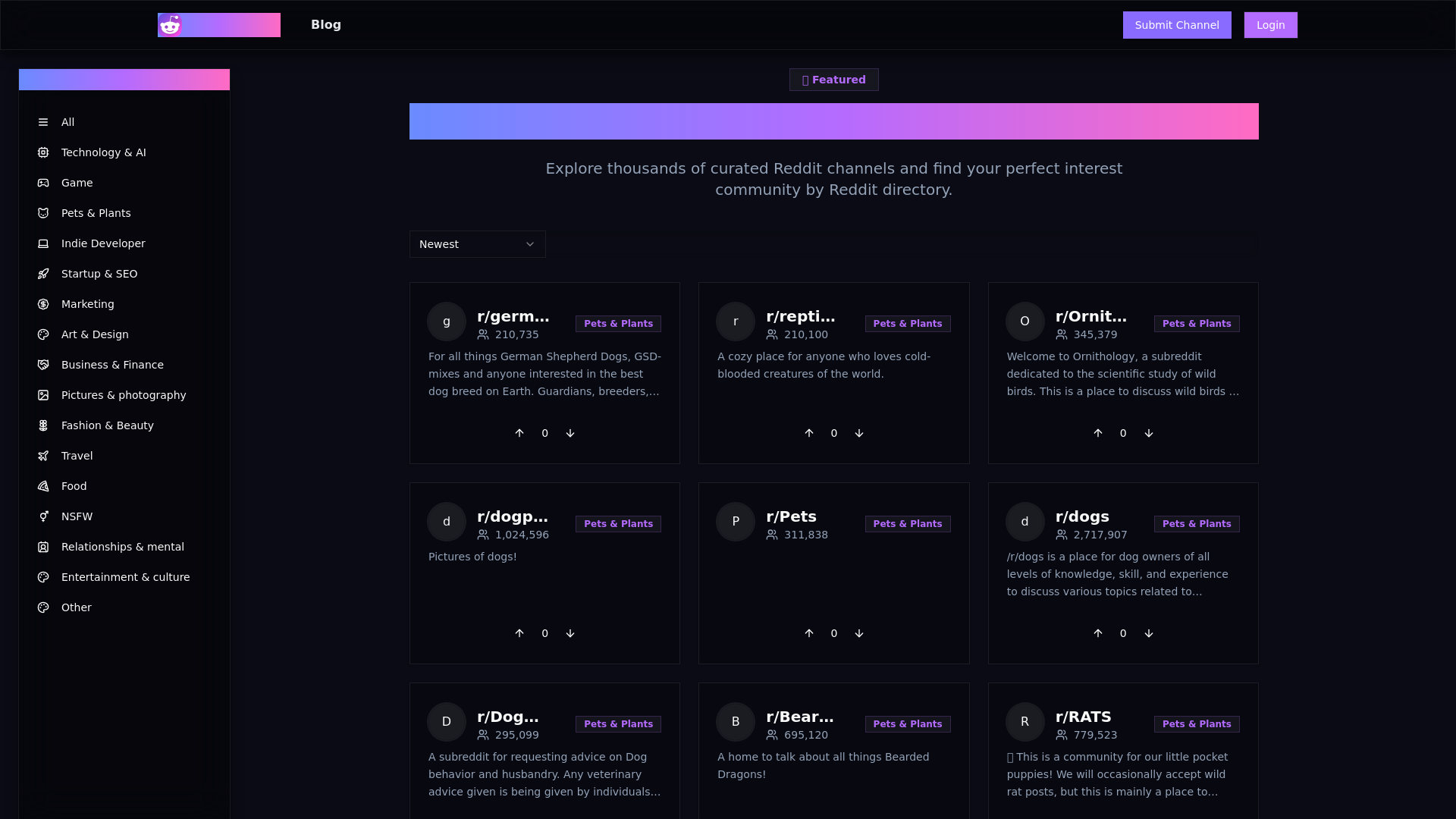
Task: Click the Submit Channel button
Action: coord(1177,25)
